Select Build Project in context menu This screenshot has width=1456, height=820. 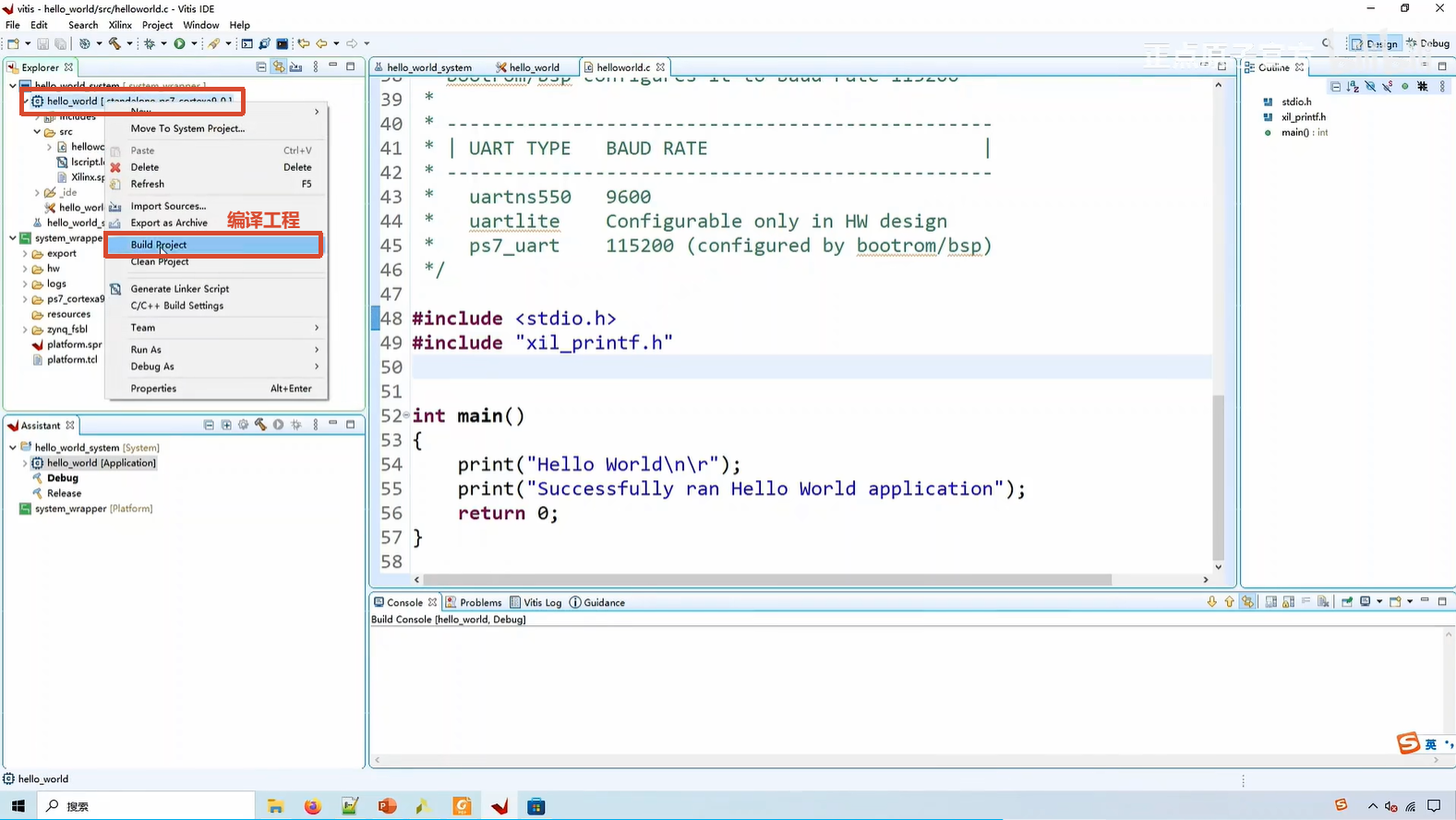pos(216,245)
